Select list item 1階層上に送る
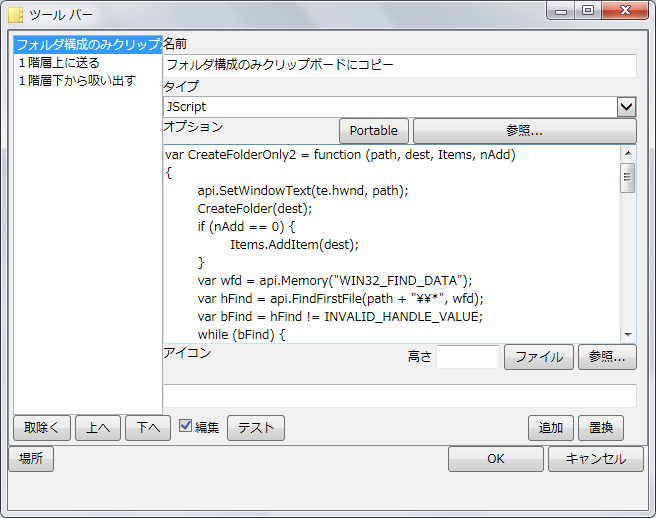 coord(88,63)
